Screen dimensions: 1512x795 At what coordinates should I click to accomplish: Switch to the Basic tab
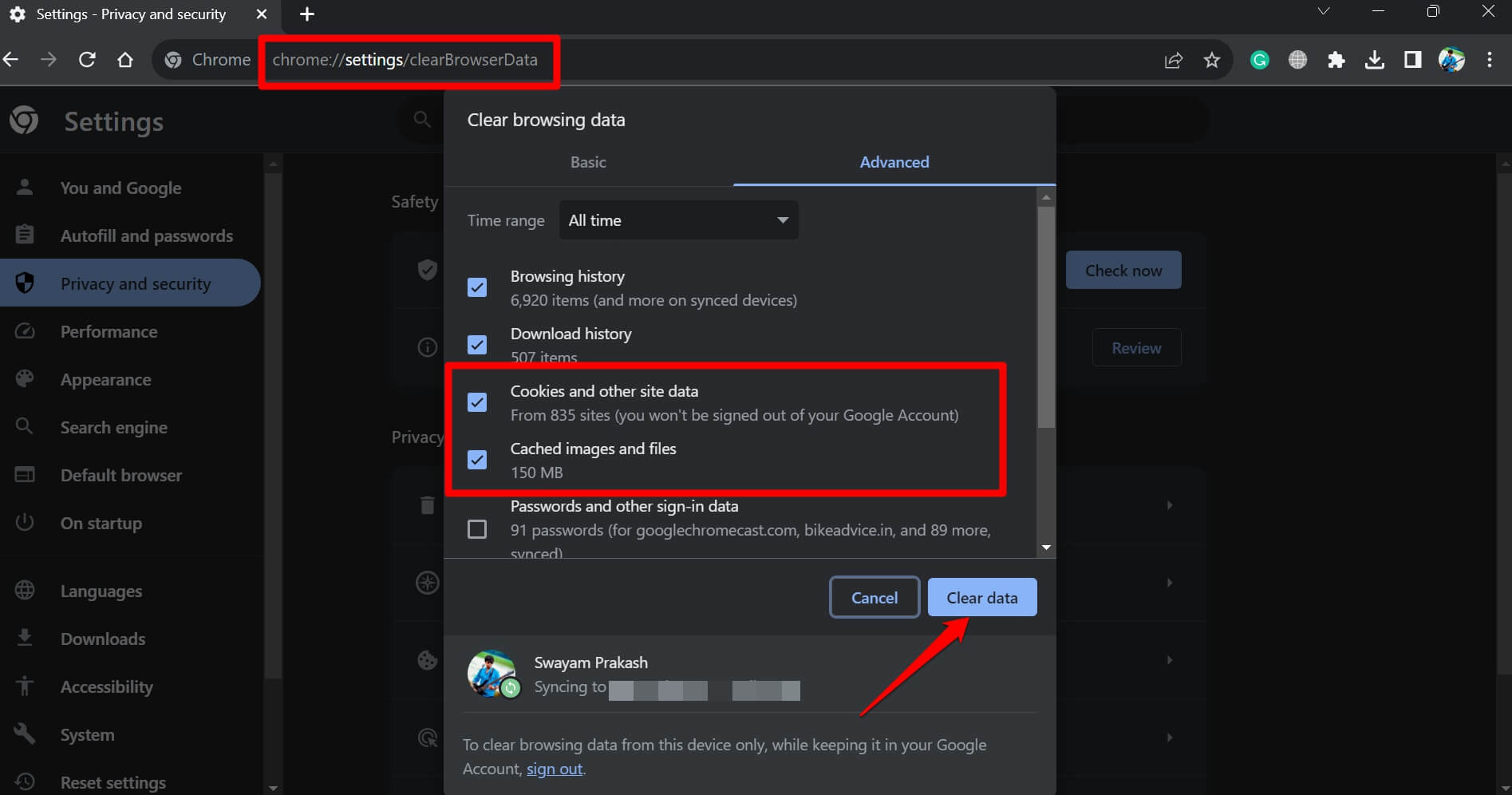[x=588, y=161]
